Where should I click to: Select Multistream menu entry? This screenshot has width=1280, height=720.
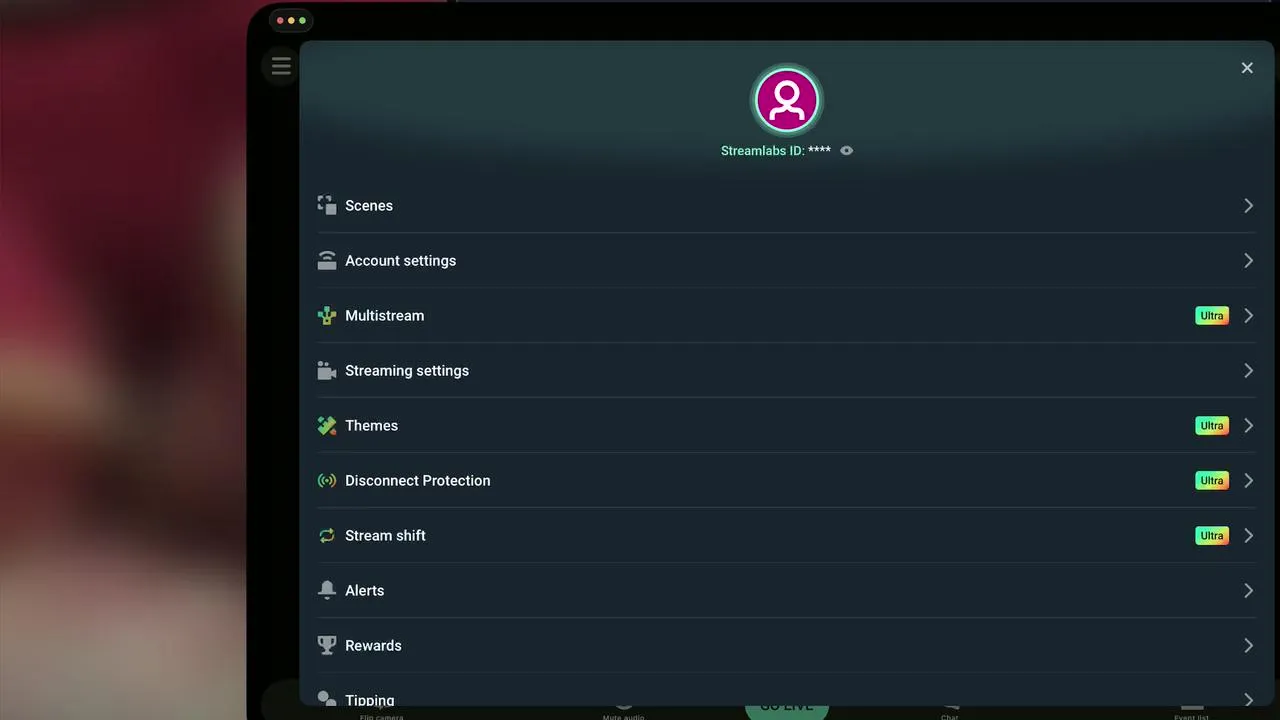pyautogui.click(x=786, y=315)
